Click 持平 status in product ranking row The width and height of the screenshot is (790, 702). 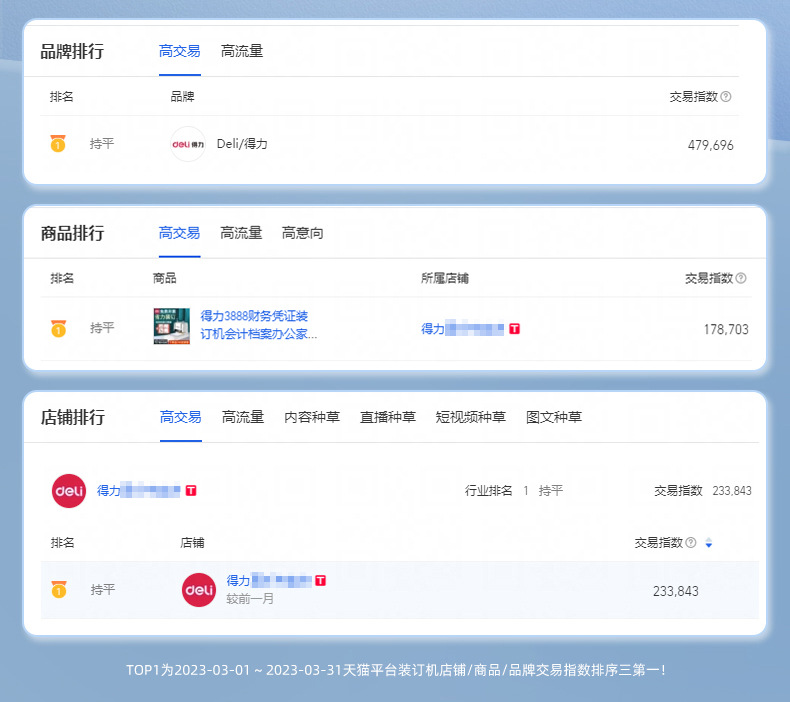(x=102, y=328)
